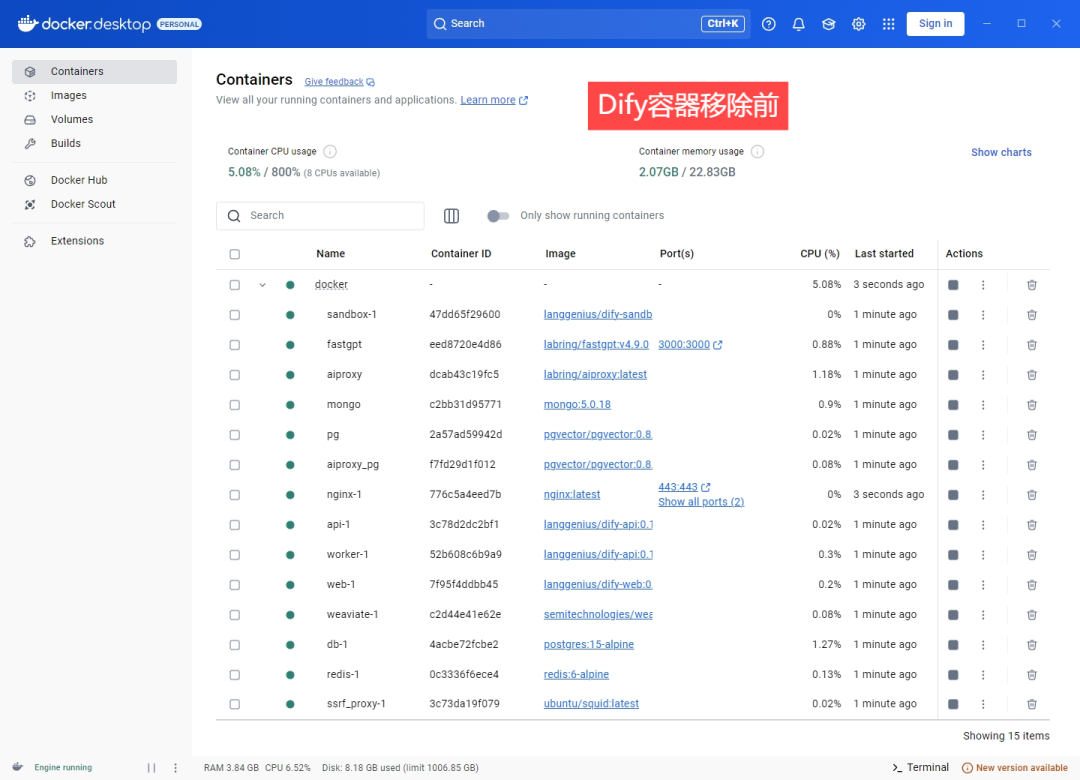Open Docker Desktop settings gear
Image resolution: width=1080 pixels, height=780 pixels.
pyautogui.click(x=858, y=23)
